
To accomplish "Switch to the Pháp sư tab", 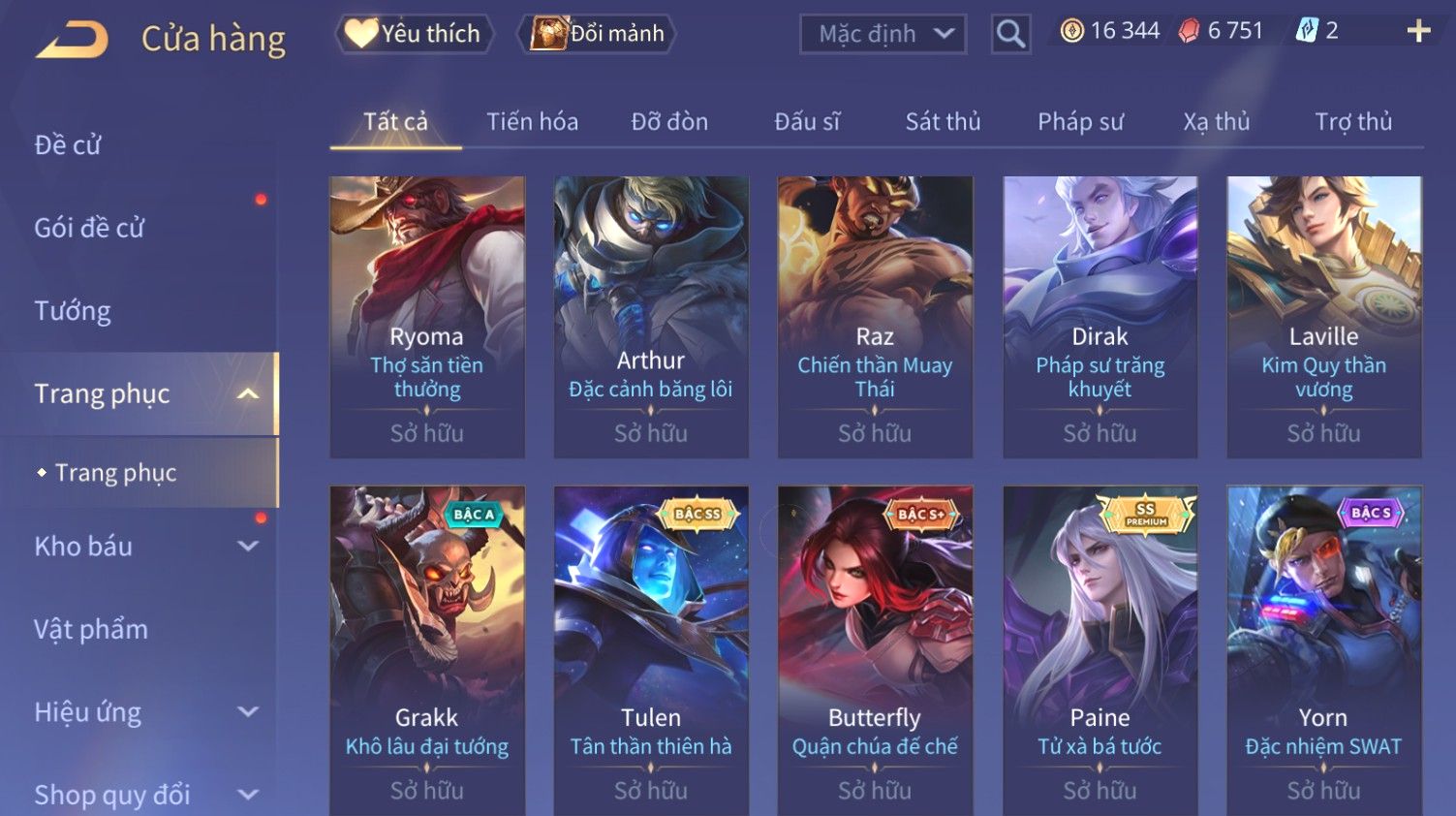I will (x=1080, y=121).
